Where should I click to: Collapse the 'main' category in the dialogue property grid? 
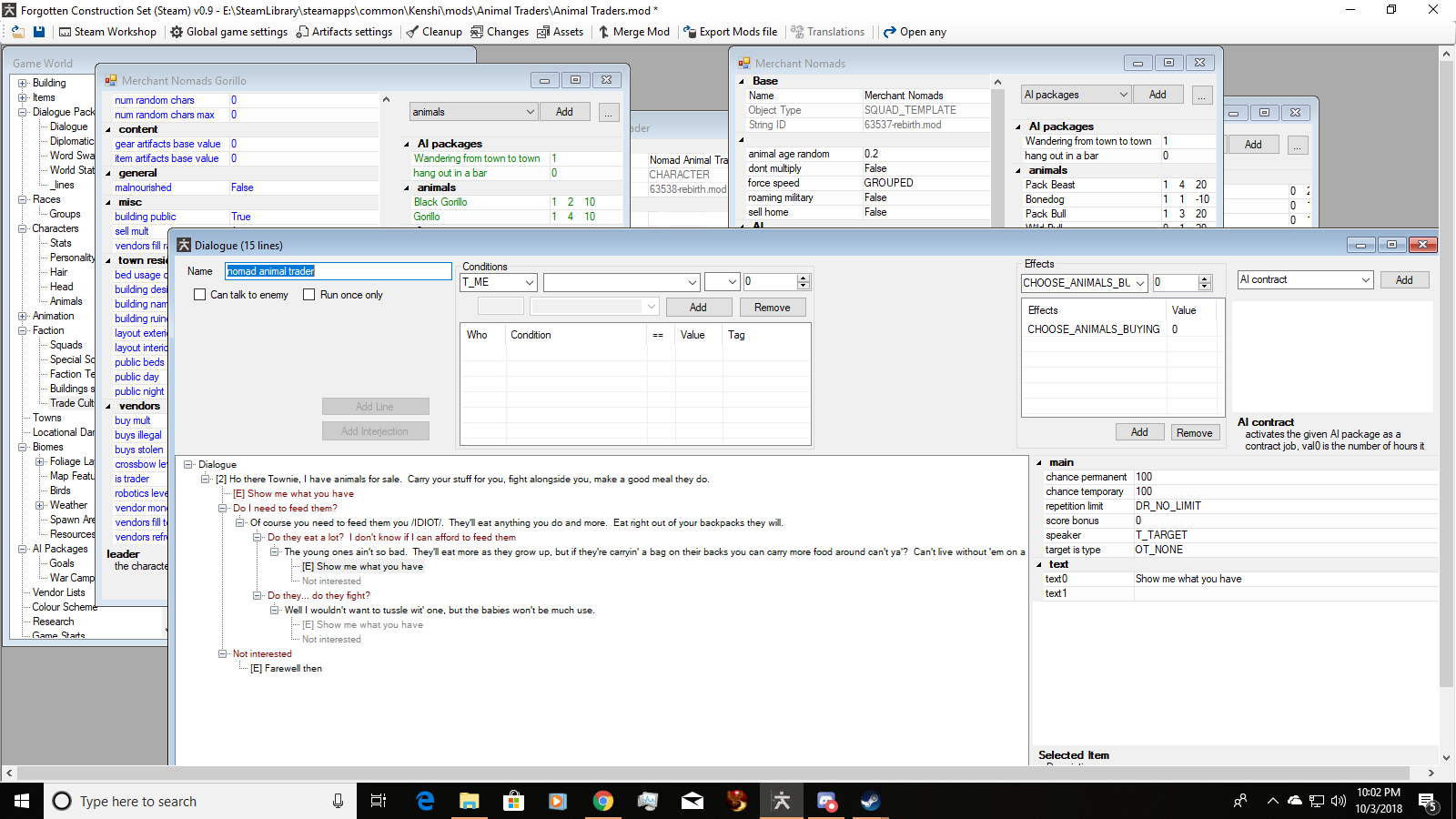click(1040, 462)
